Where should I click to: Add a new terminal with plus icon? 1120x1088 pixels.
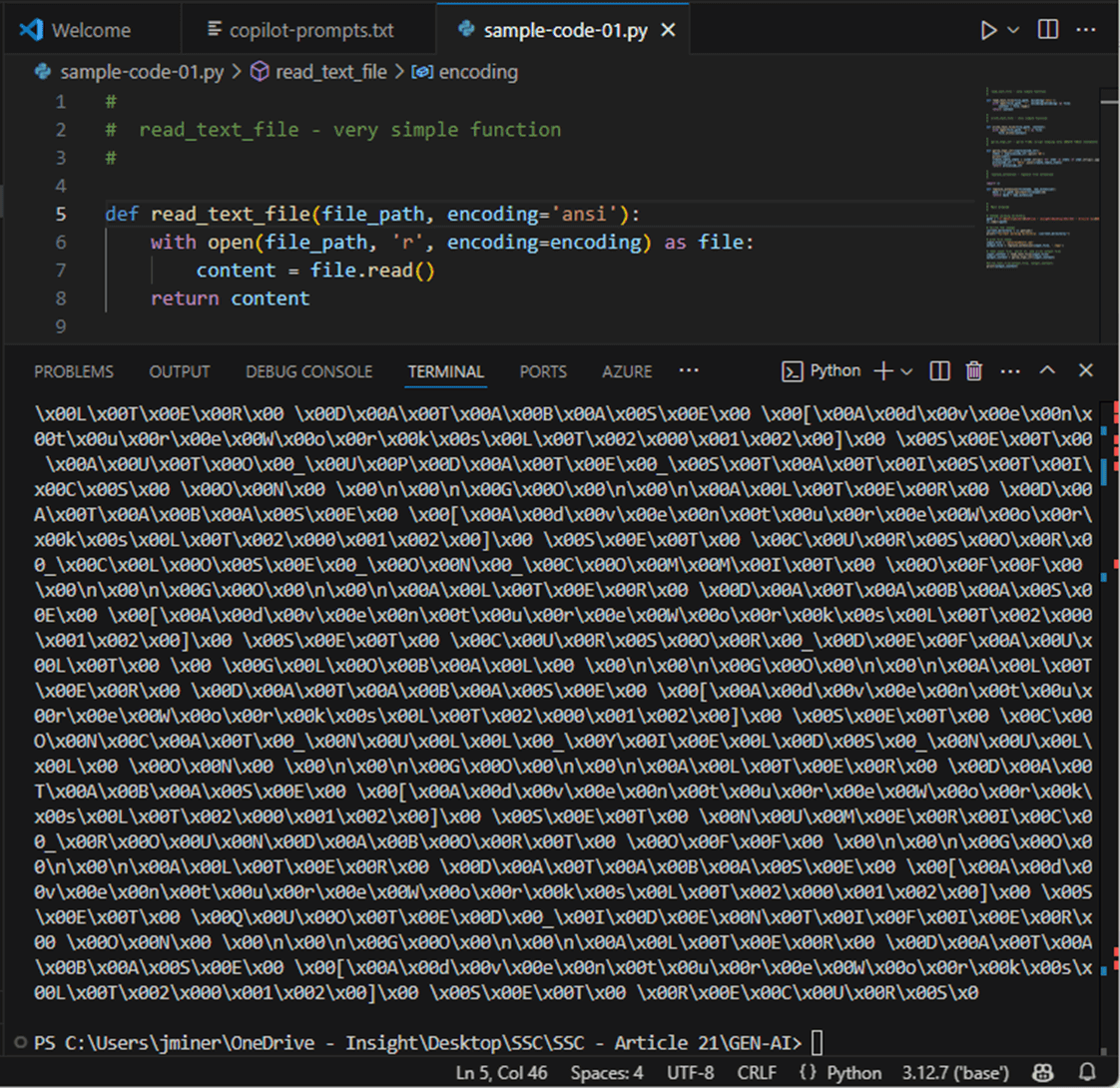coord(882,371)
